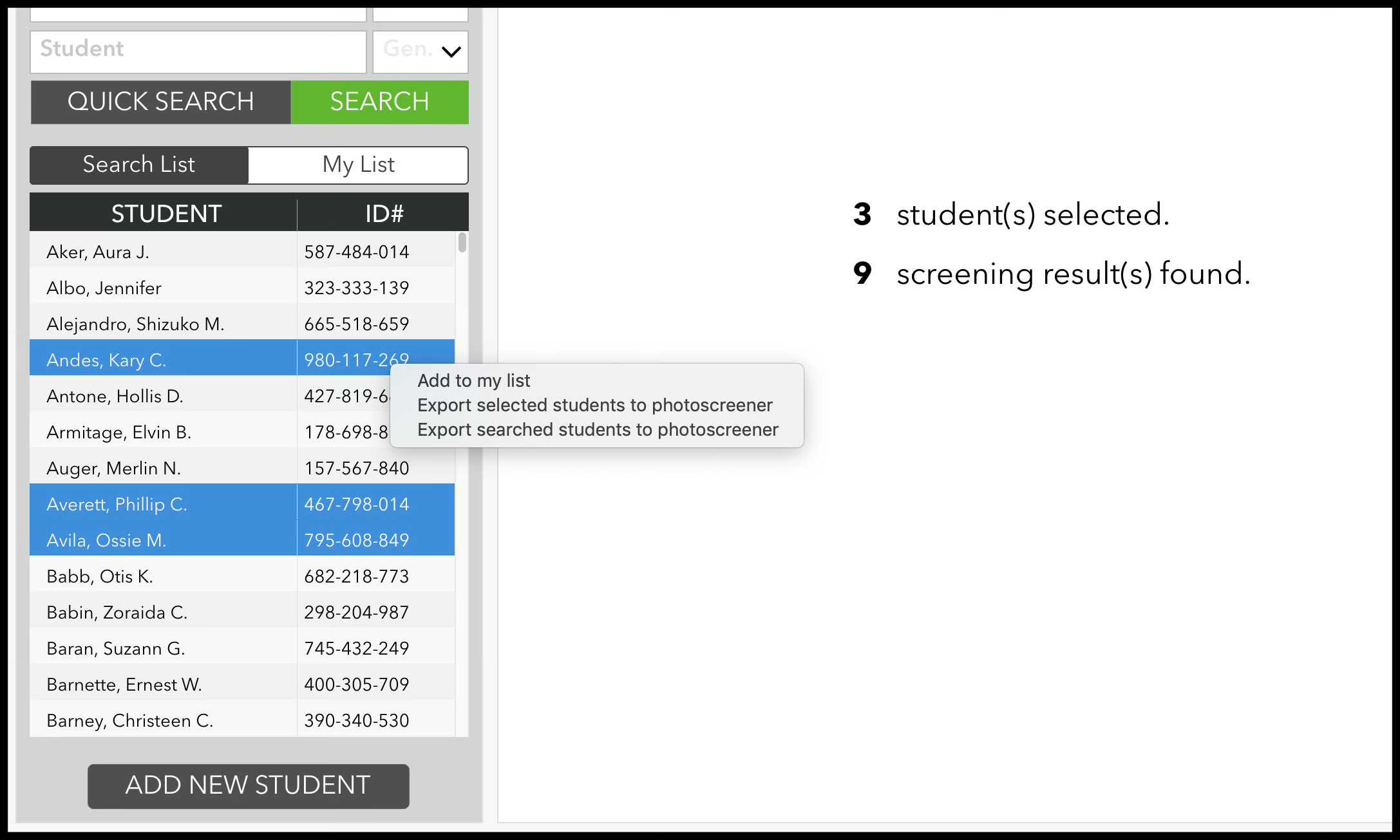
Task: Switch to the My List tab
Action: (x=358, y=165)
